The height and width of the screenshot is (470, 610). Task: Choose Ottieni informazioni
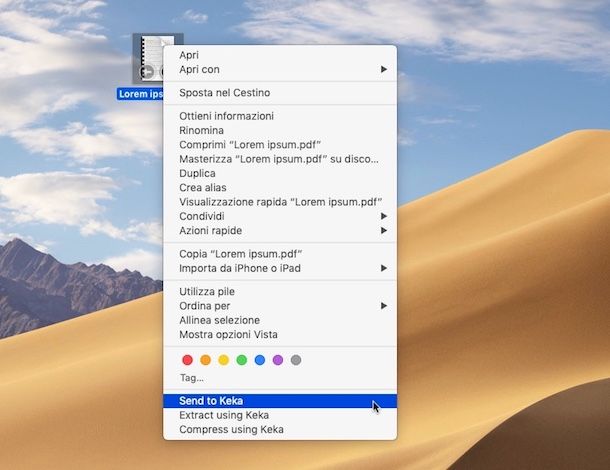[x=280, y=116]
